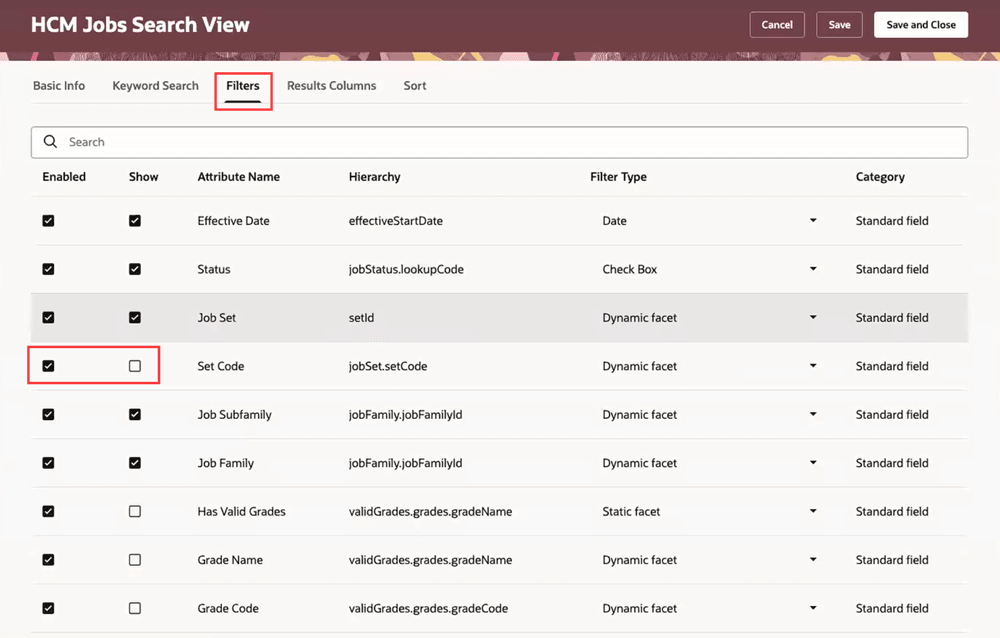Click the Enabled column header
Screen dimensions: 1000x638
point(64,177)
